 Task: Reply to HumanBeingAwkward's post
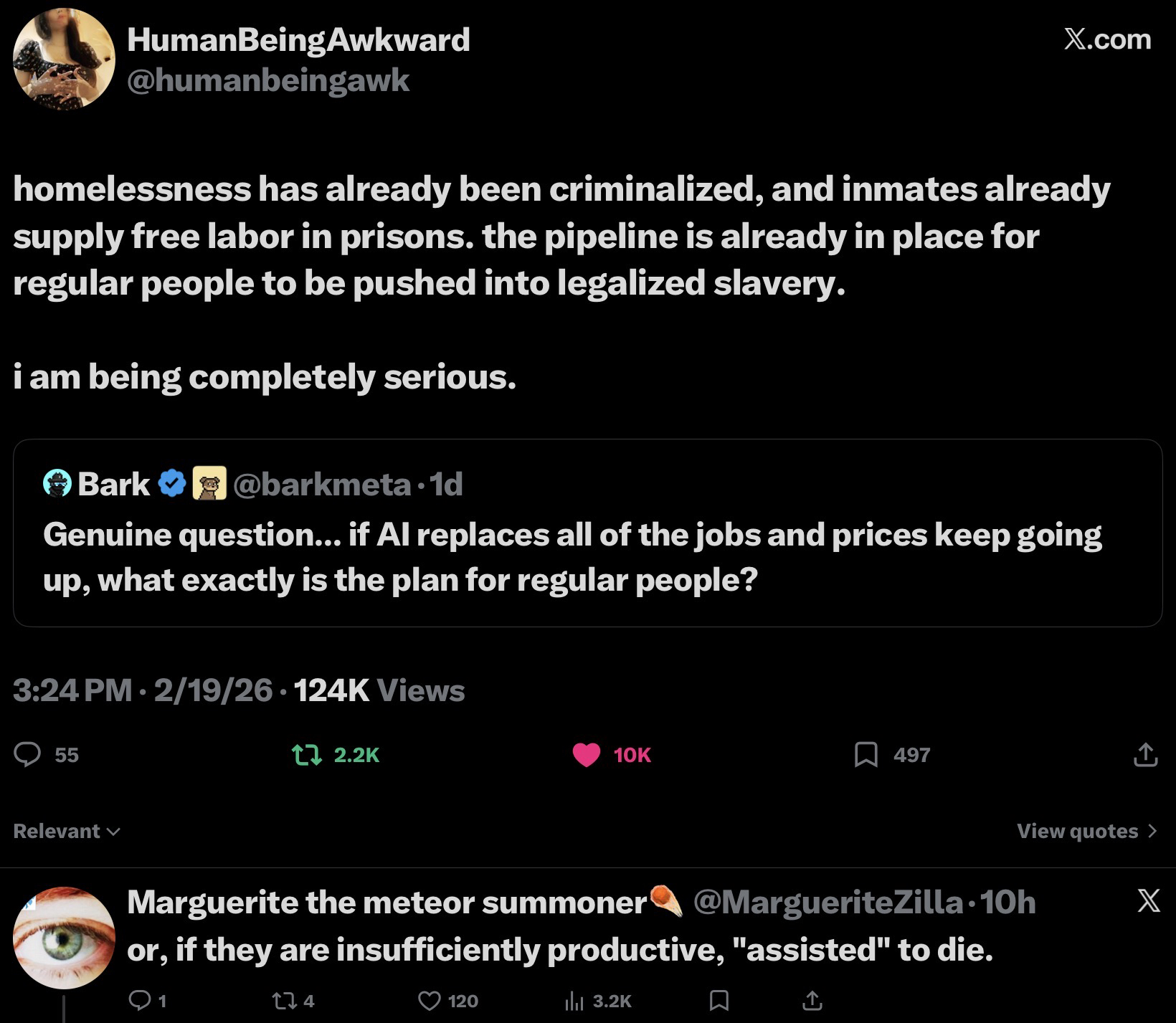pos(28,755)
